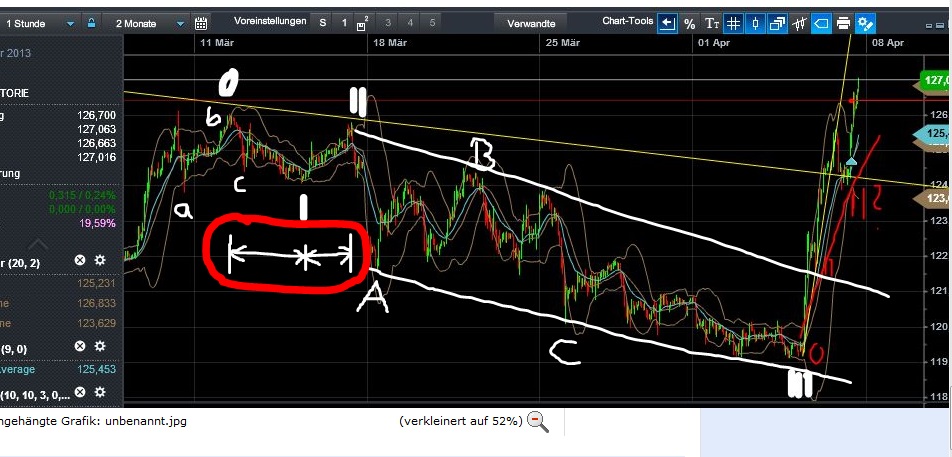Click the '11 Mär' date axis label

217,42
